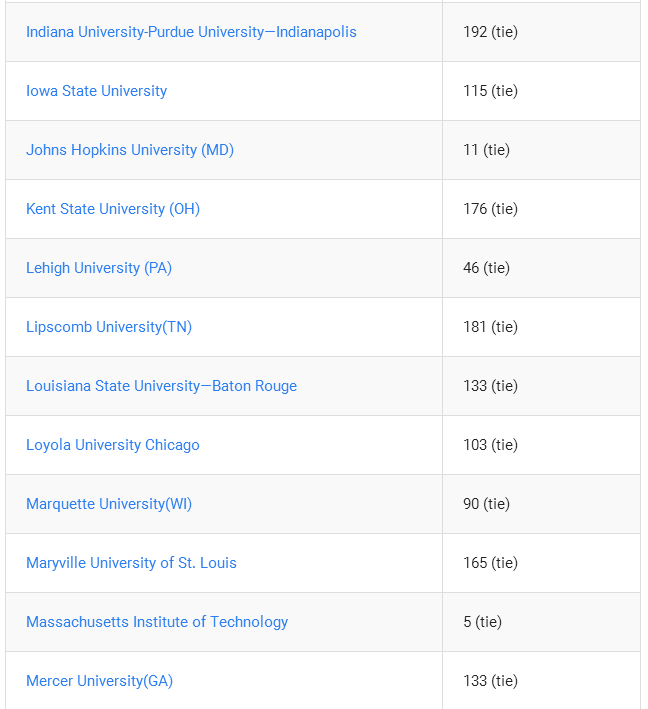The height and width of the screenshot is (709, 648).
Task: Open Lehigh University (PA) link
Action: [x=99, y=268]
